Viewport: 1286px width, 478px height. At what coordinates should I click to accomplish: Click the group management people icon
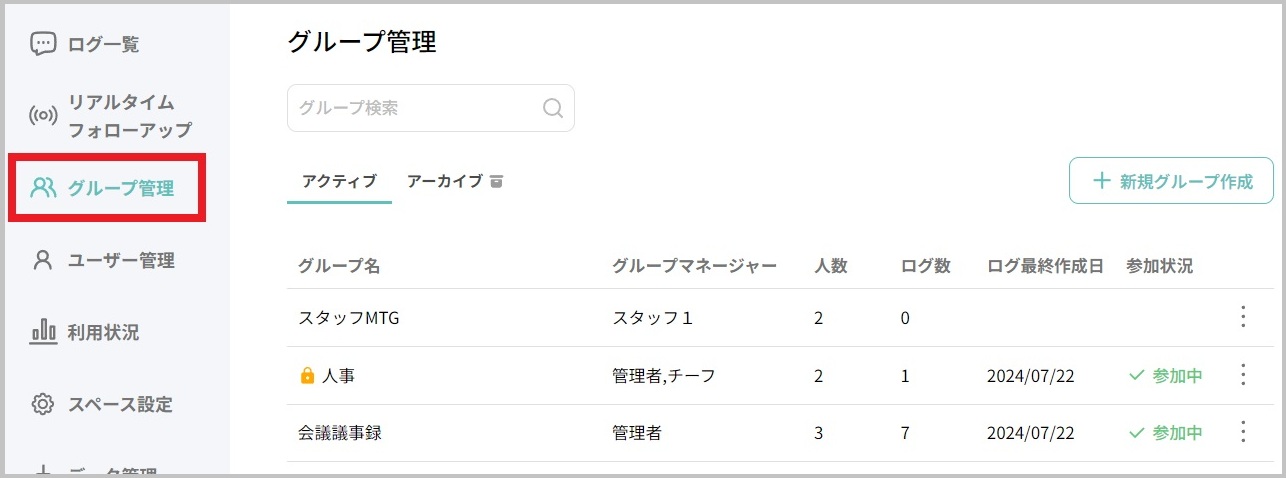coord(43,188)
